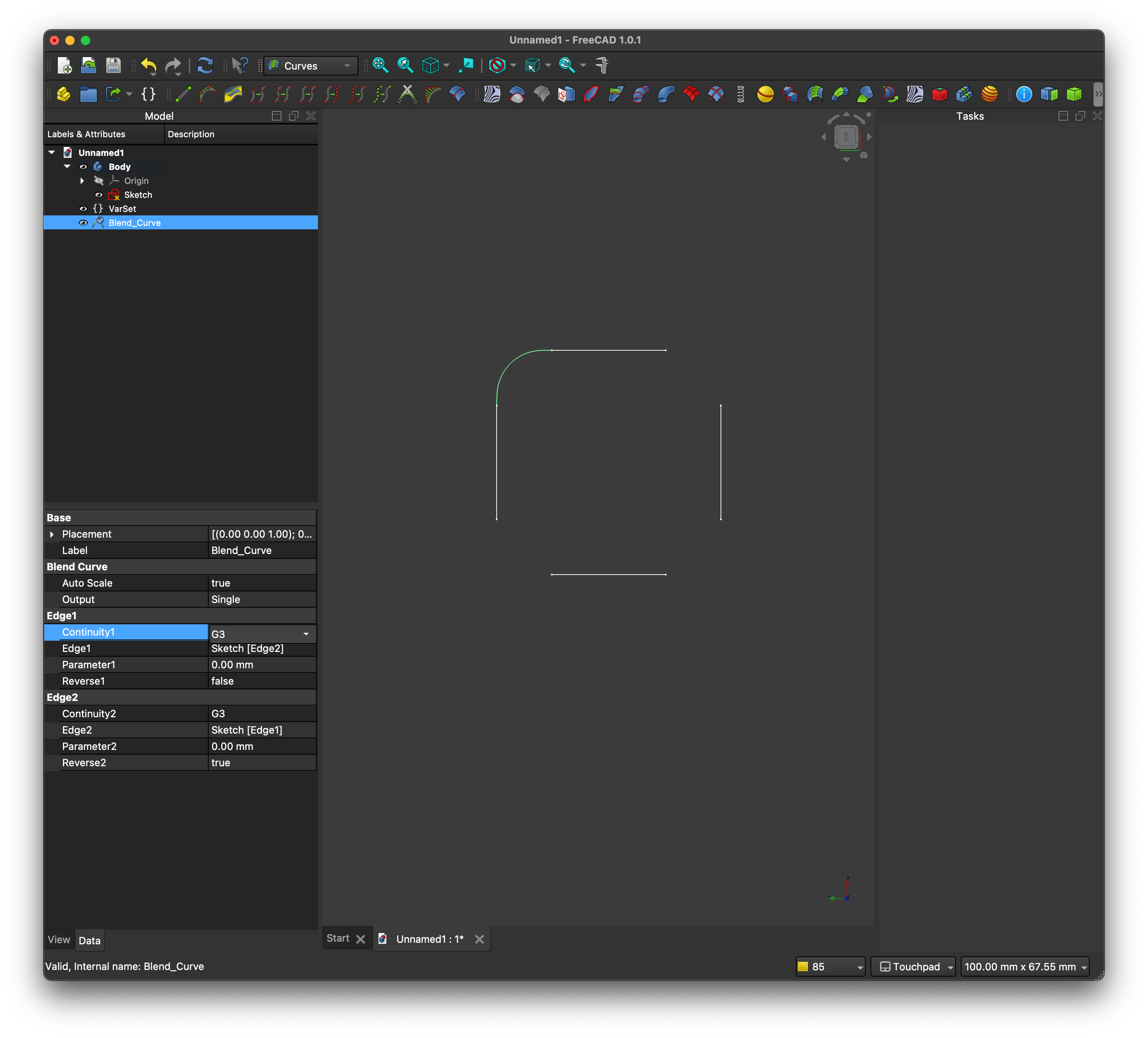
Task: Click the red sweep surface icon
Action: coord(591,94)
